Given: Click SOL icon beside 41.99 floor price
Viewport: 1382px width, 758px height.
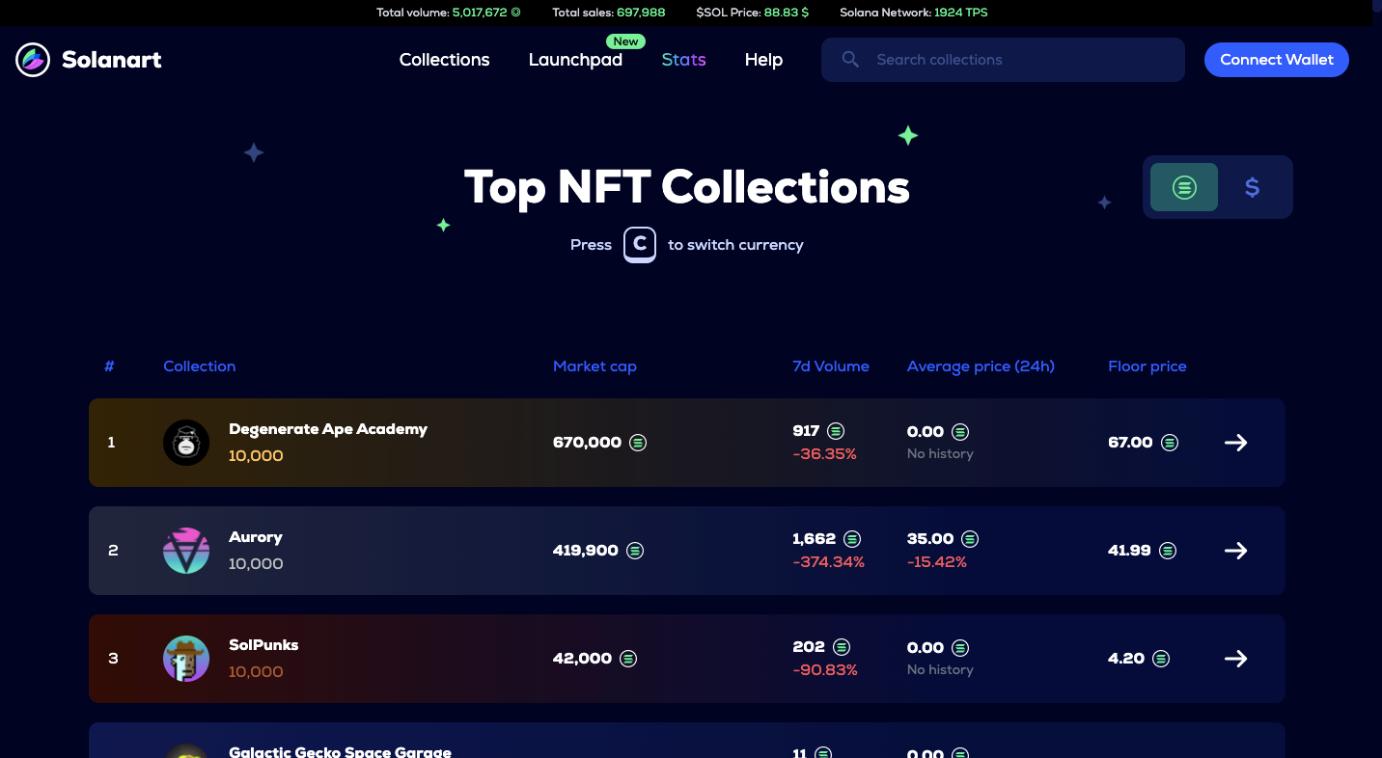Looking at the screenshot, I should tap(1167, 550).
